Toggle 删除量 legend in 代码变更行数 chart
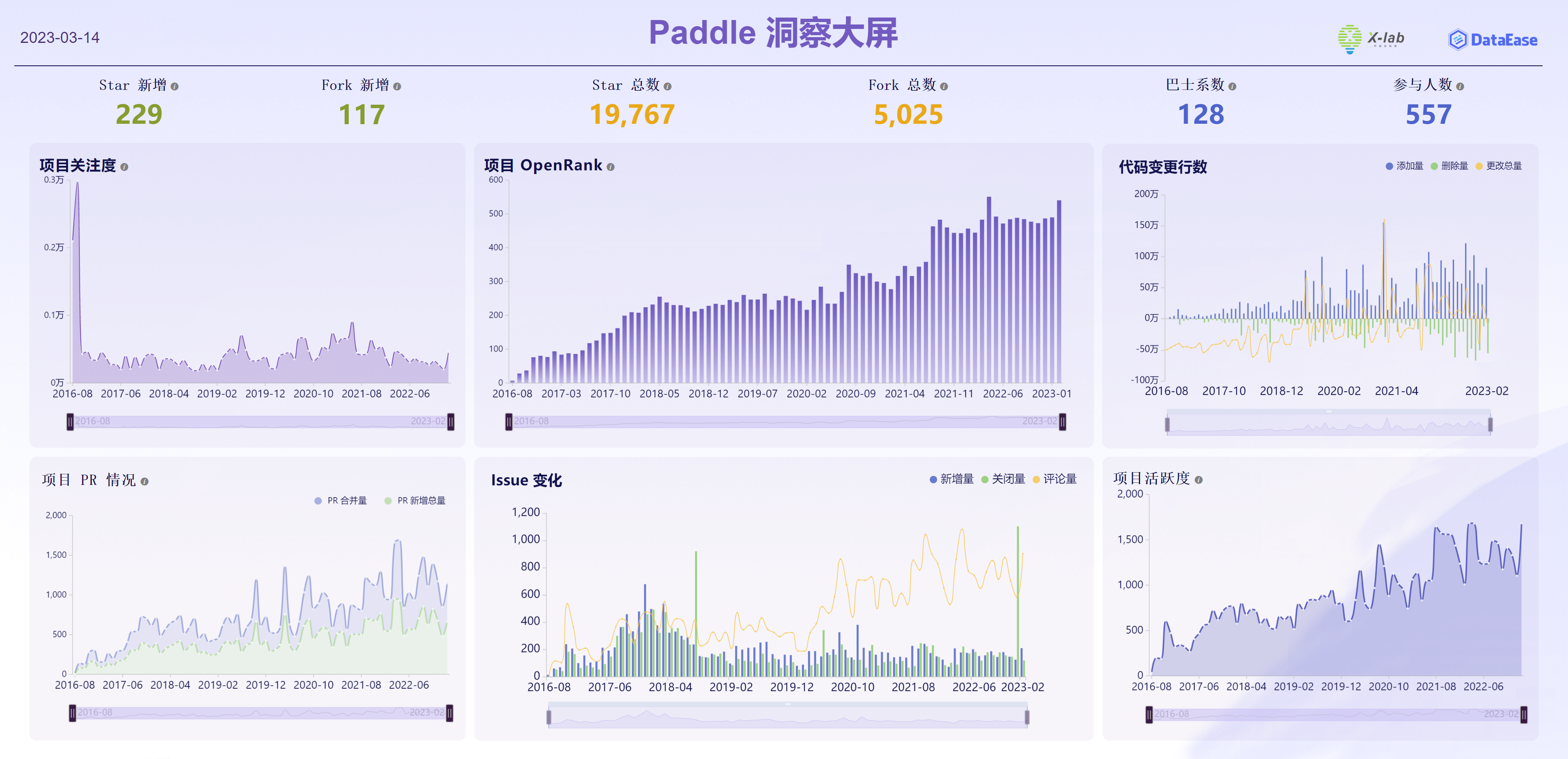The image size is (1568, 759). (1449, 166)
